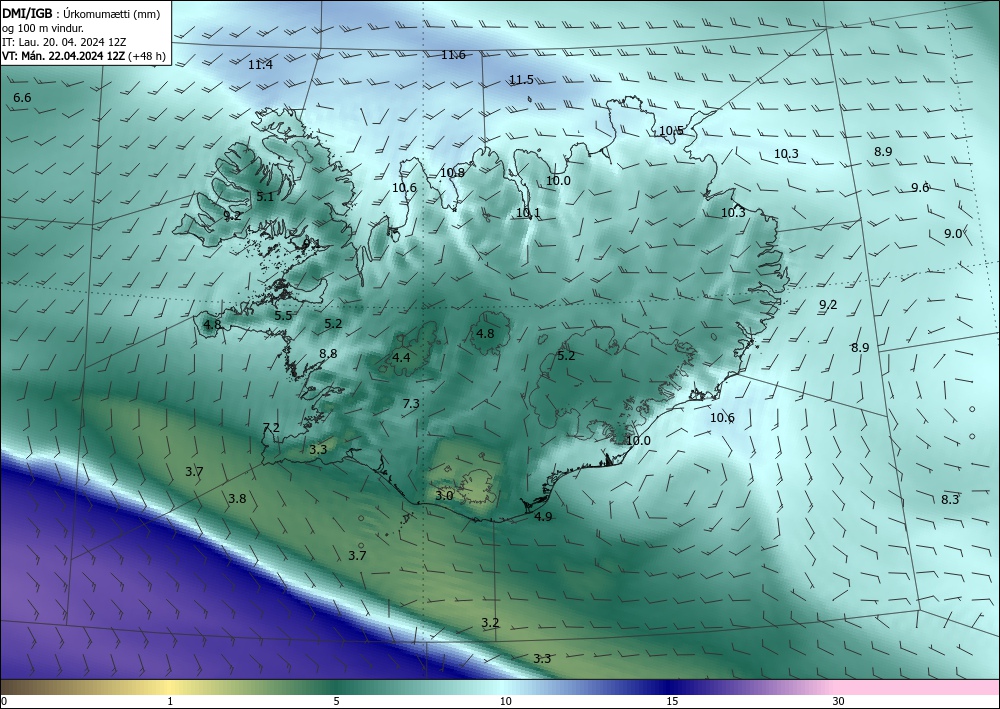This screenshot has height=709, width=1000.
Task: Click the 6.6 value label on the map
Action: (22, 98)
